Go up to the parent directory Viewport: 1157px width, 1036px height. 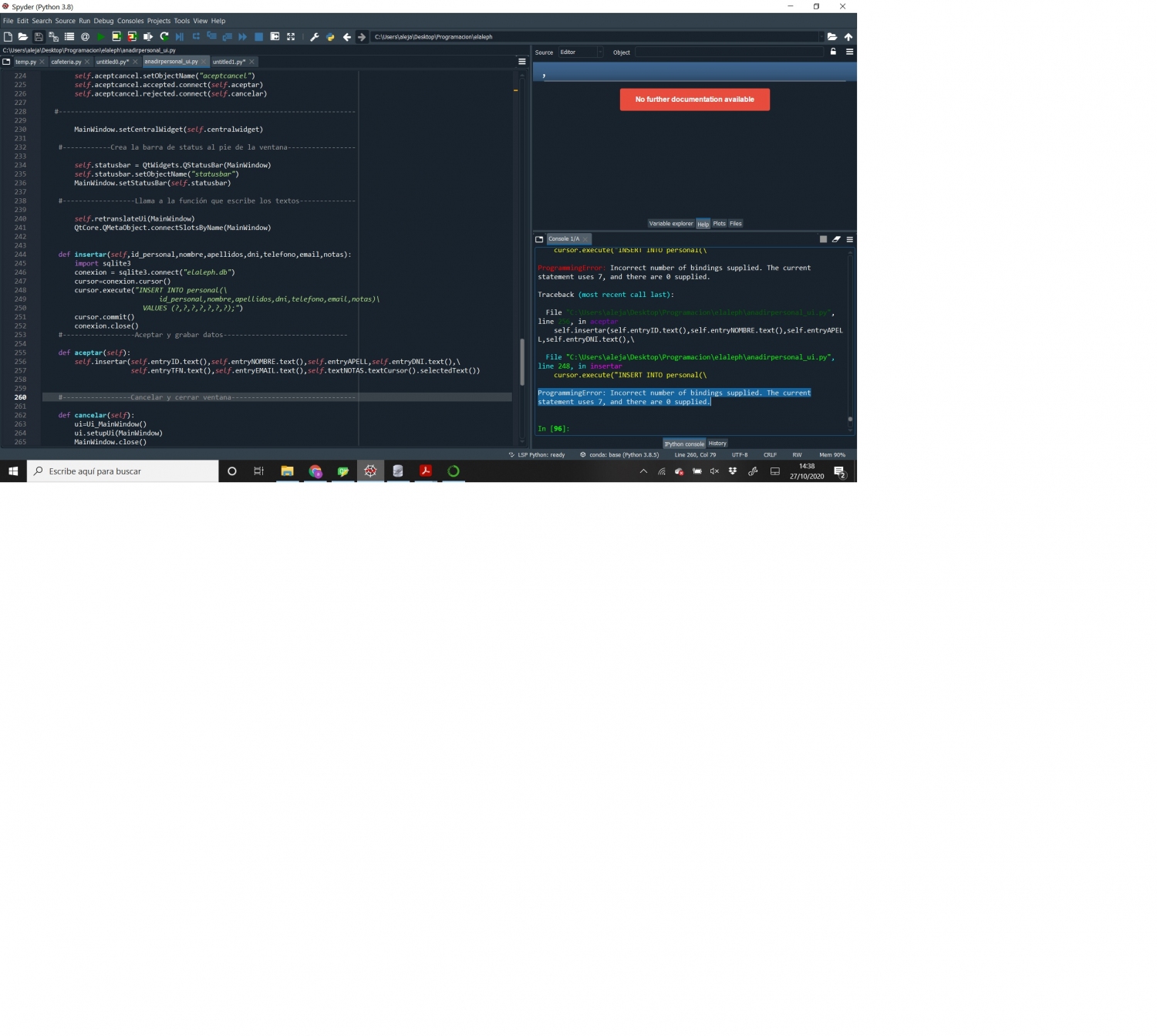[848, 36]
